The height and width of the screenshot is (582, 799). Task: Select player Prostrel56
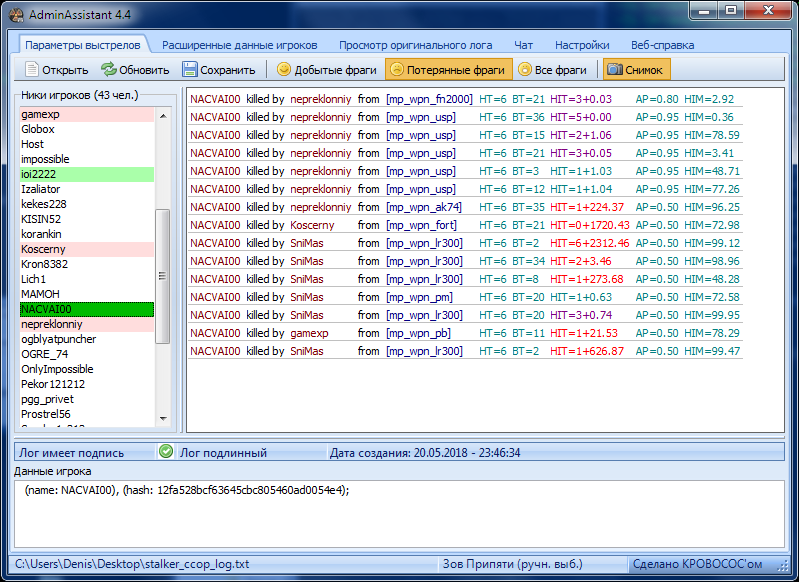coord(87,414)
